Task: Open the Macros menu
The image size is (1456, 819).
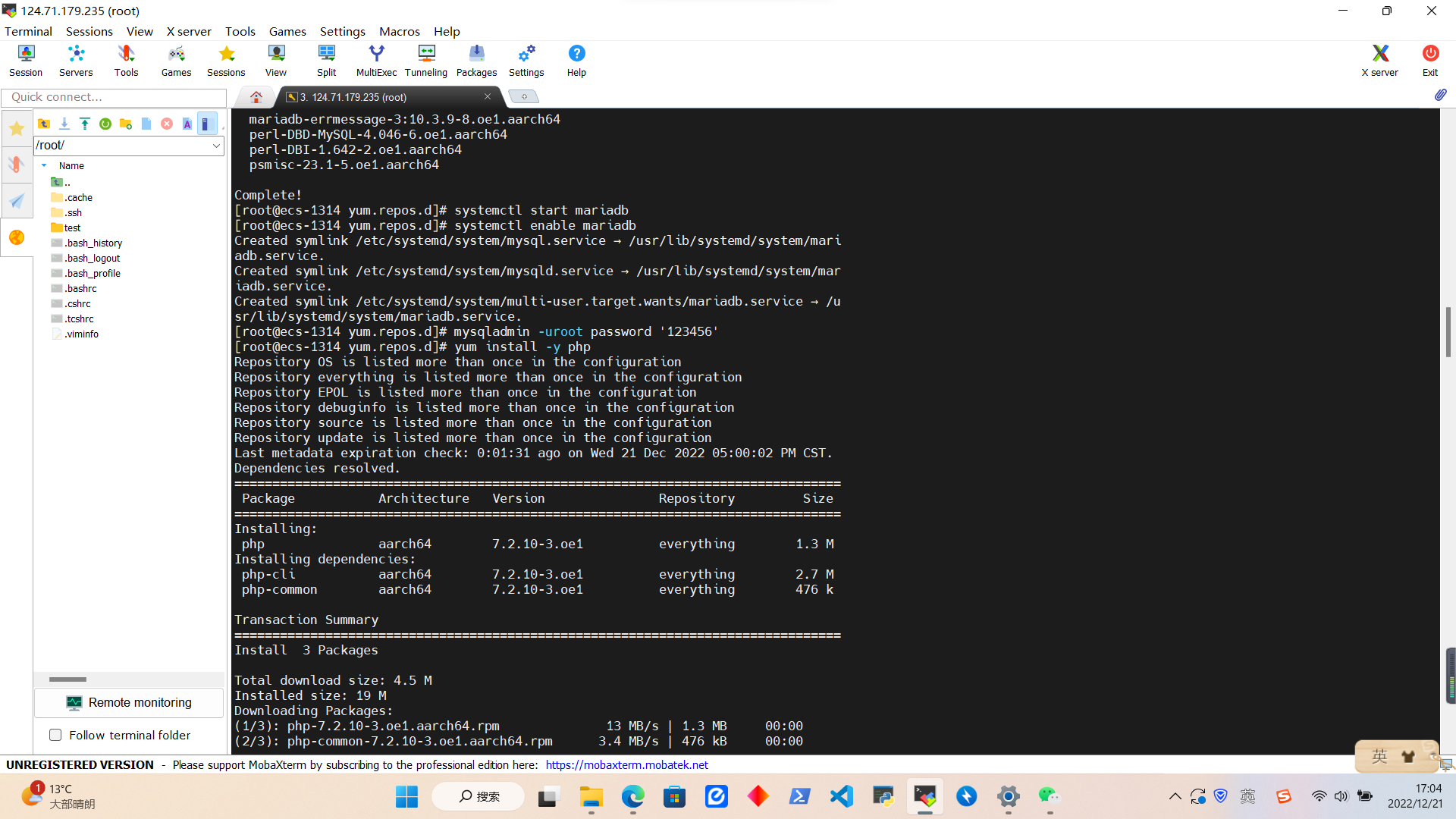Action: click(399, 31)
